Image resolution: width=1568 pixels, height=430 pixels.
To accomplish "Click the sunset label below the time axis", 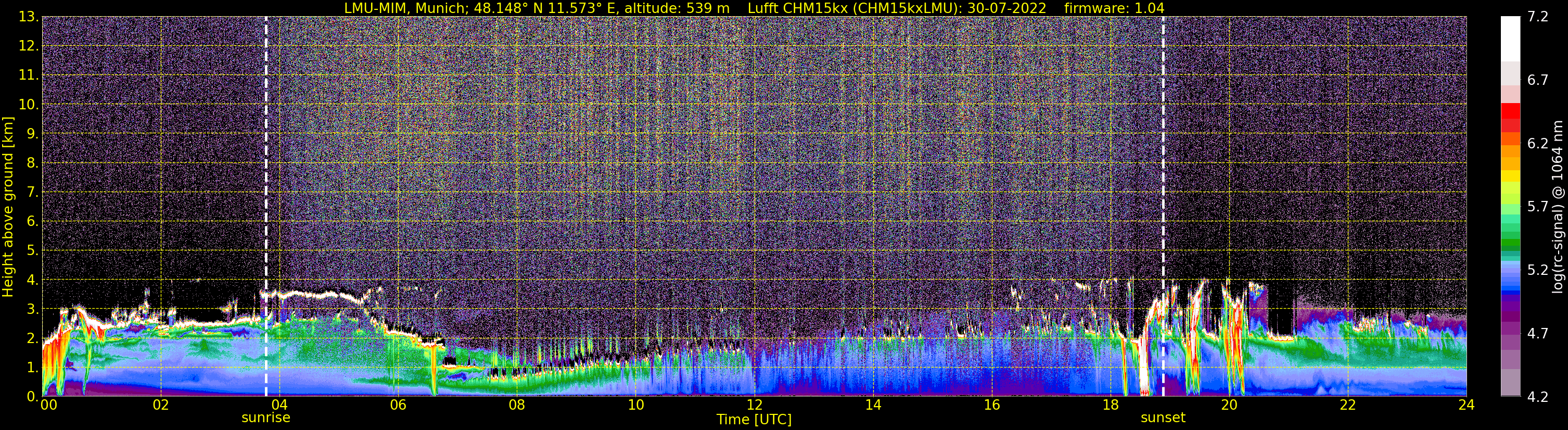I will (x=1163, y=418).
